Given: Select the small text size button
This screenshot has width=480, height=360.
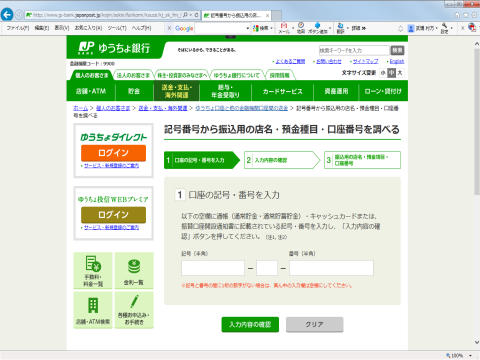Looking at the screenshot, I should click(383, 72).
